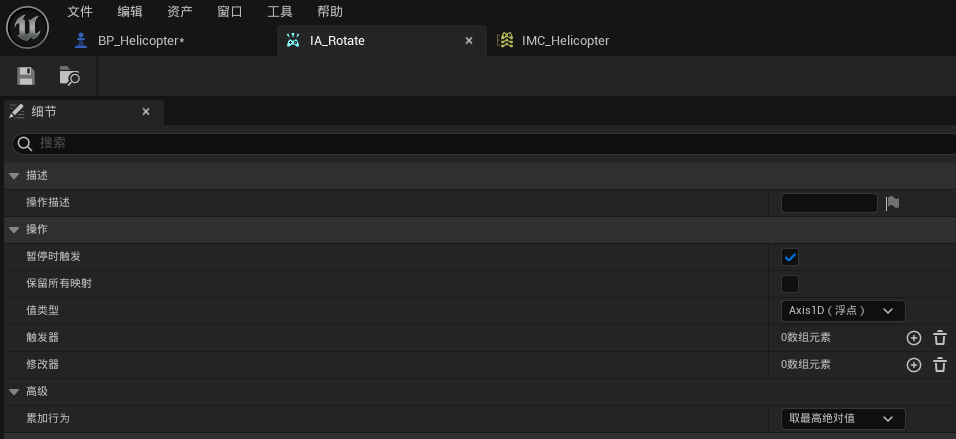This screenshot has height=439, width=956.
Task: Click the 修改器 property label
Action: tap(43, 364)
